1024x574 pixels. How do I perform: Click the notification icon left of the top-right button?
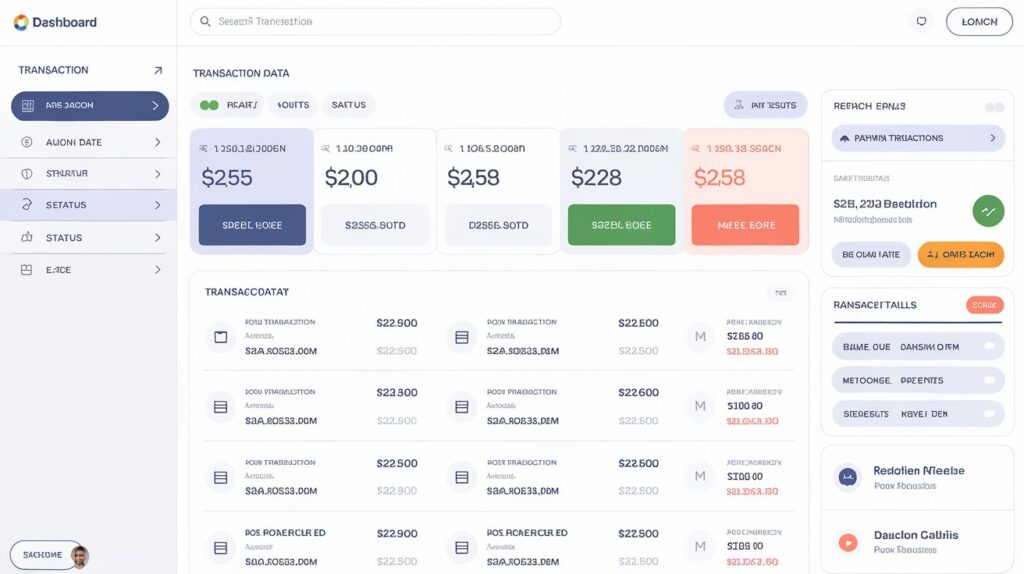click(x=921, y=21)
